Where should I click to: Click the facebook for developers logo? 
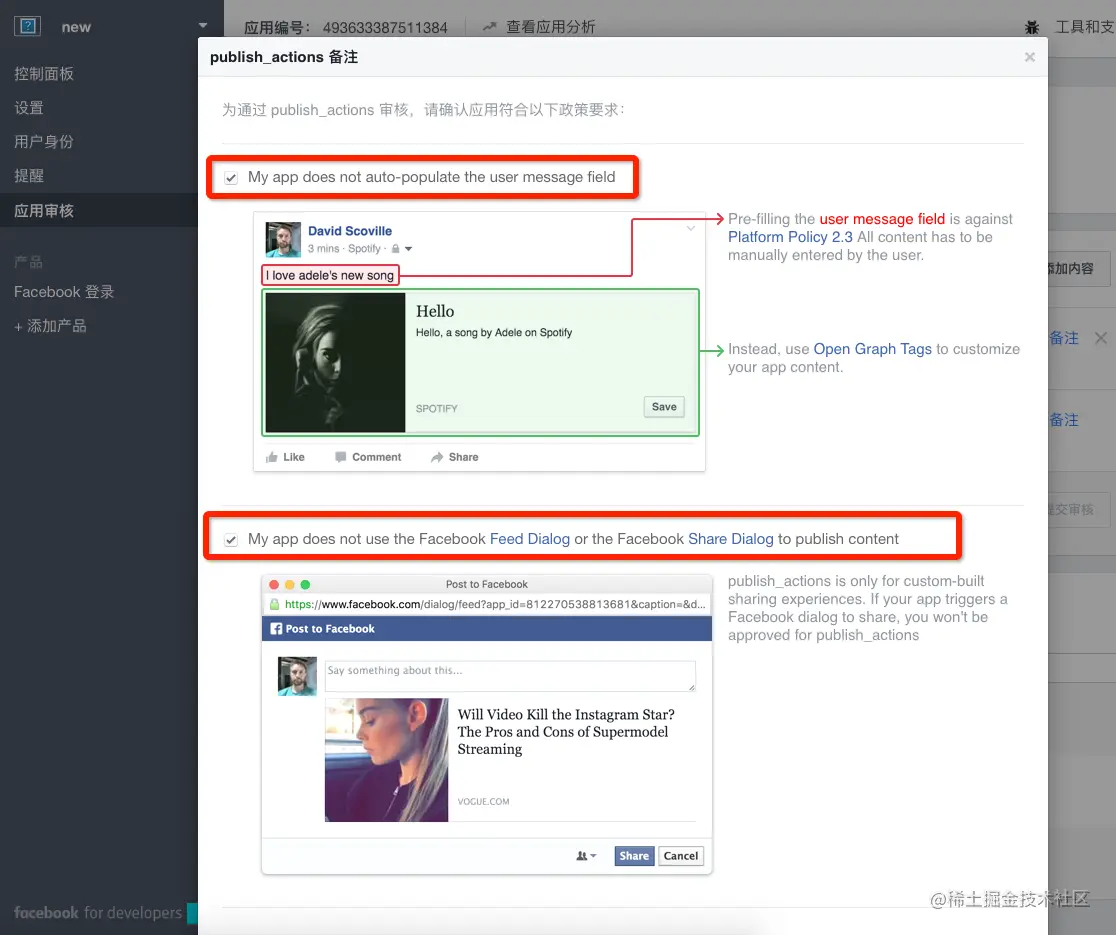pyautogui.click(x=98, y=913)
